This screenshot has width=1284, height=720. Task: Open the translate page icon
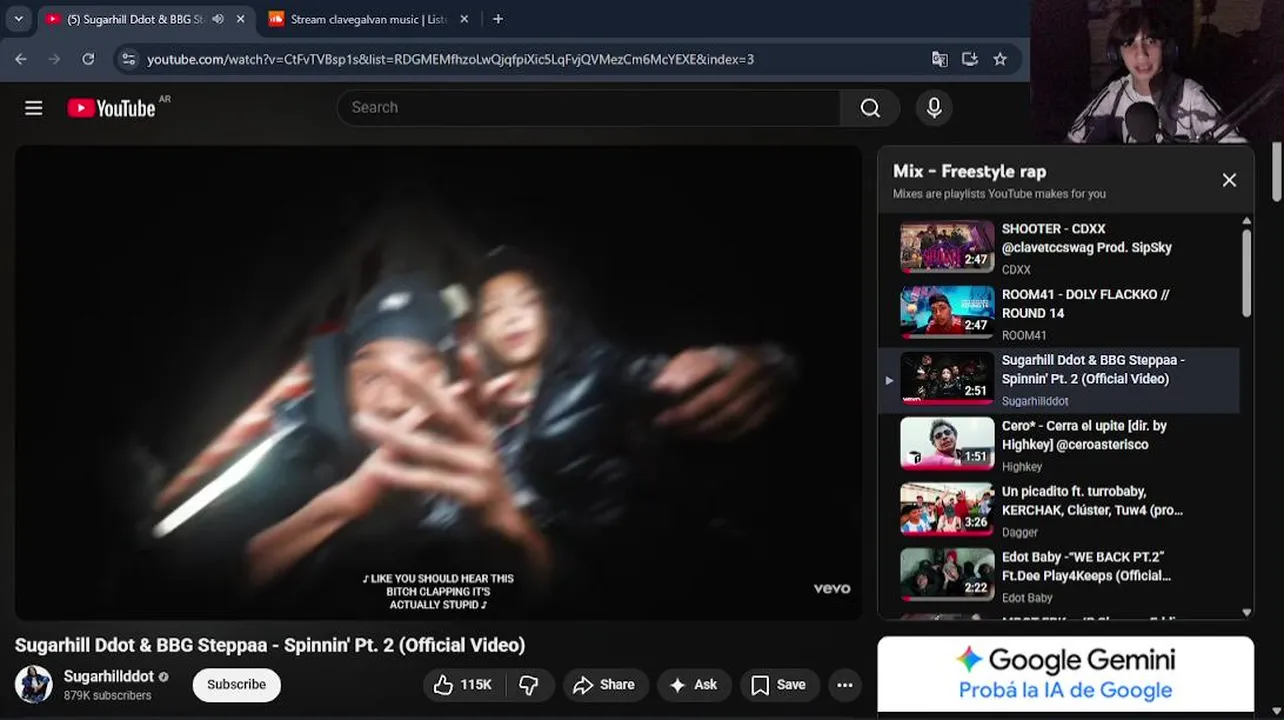tap(939, 59)
